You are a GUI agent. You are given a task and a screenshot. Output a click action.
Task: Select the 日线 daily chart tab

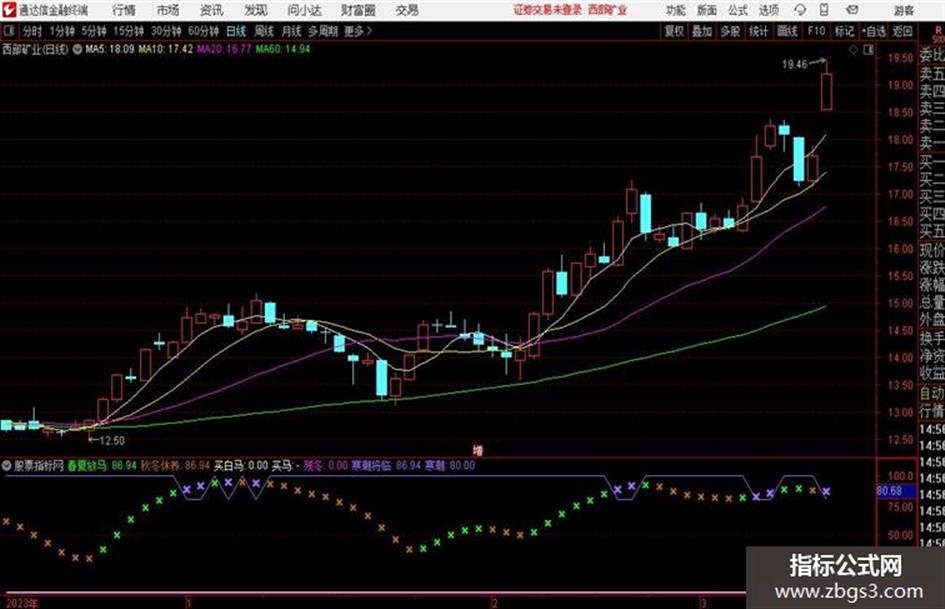click(236, 31)
